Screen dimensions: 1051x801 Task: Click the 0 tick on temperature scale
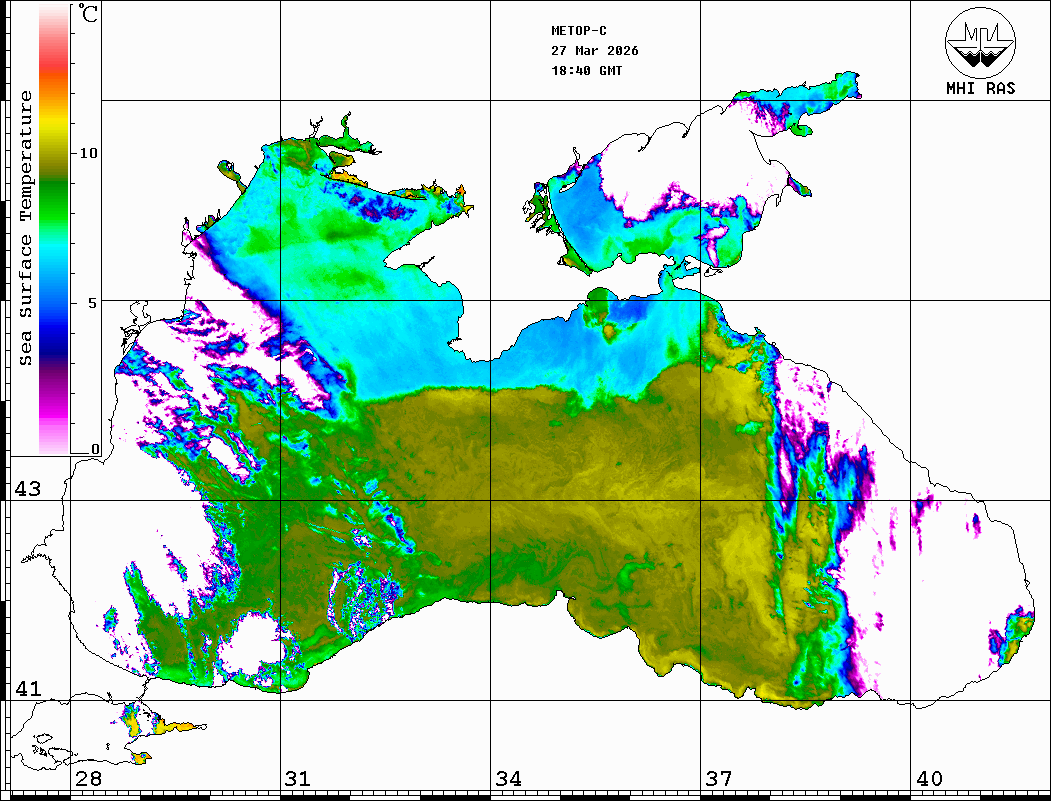(95, 449)
